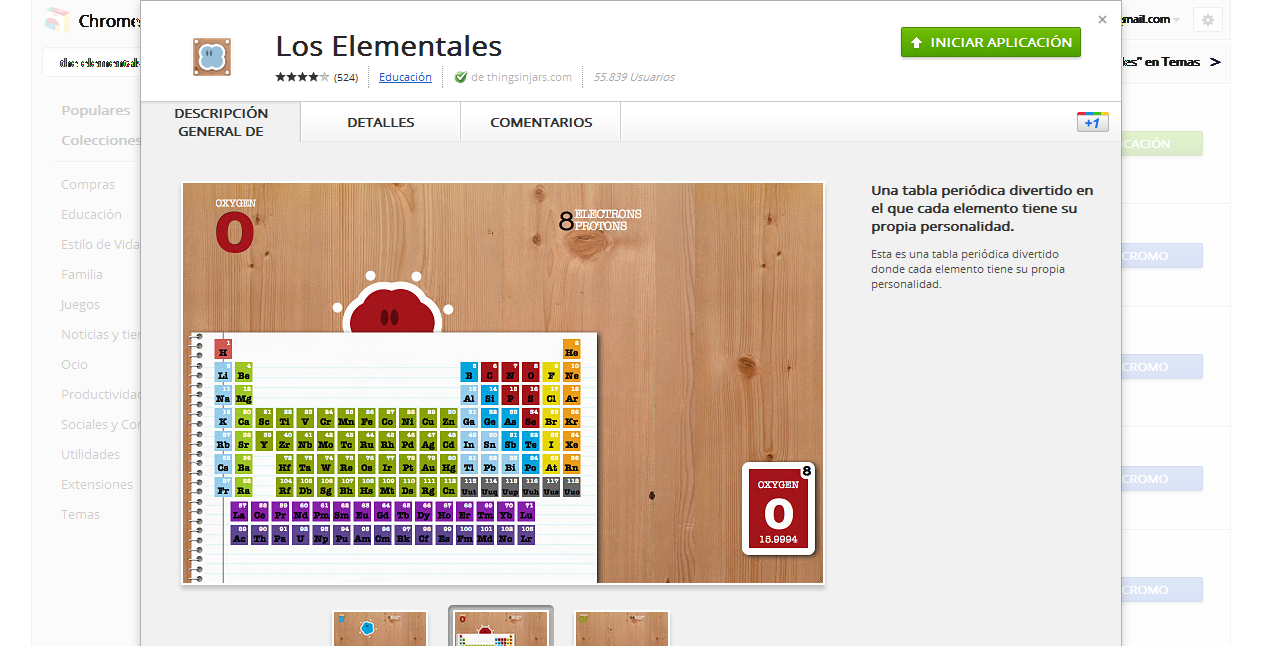The width and height of the screenshot is (1263, 646).
Task: Open the Temas category in sidebar
Action: click(80, 514)
